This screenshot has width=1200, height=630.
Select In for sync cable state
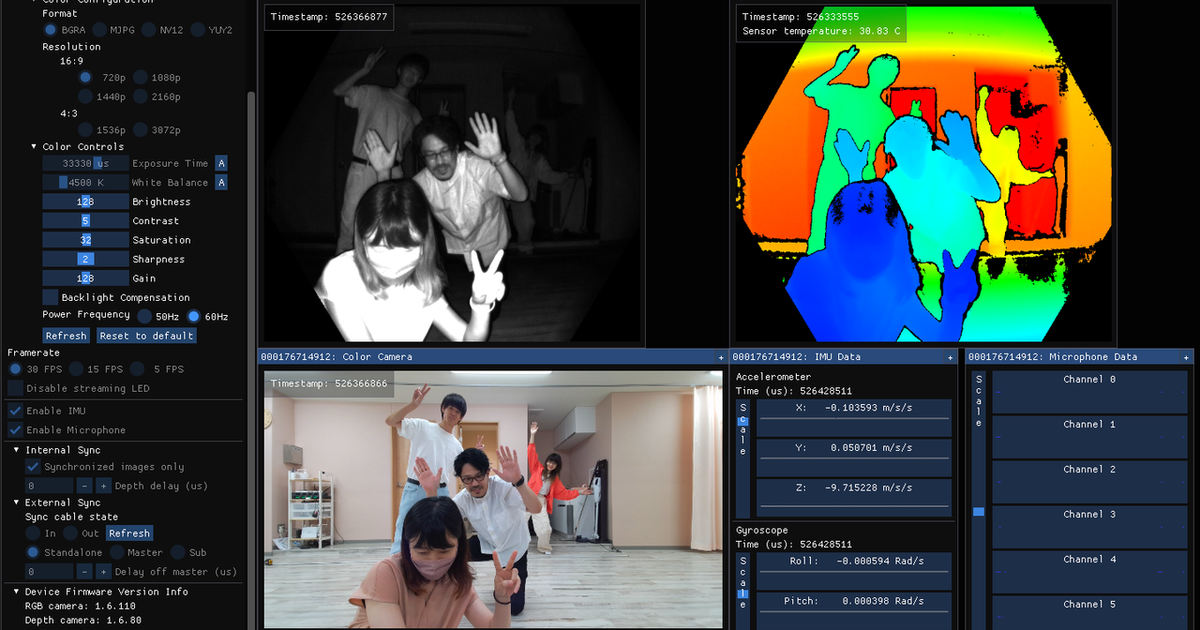click(x=33, y=534)
